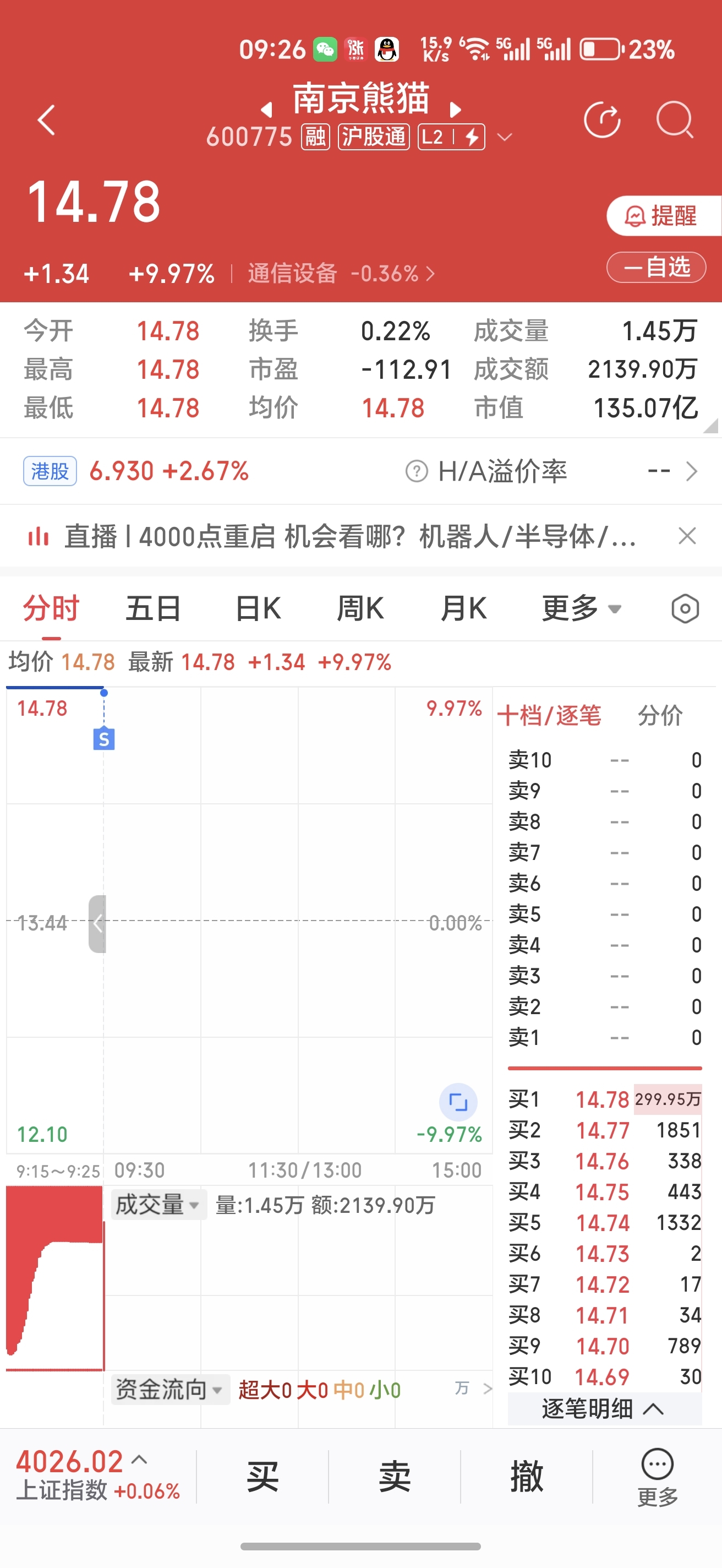Viewport: 722px width, 1568px height.
Task: Tap the S marker on chart
Action: click(x=104, y=739)
